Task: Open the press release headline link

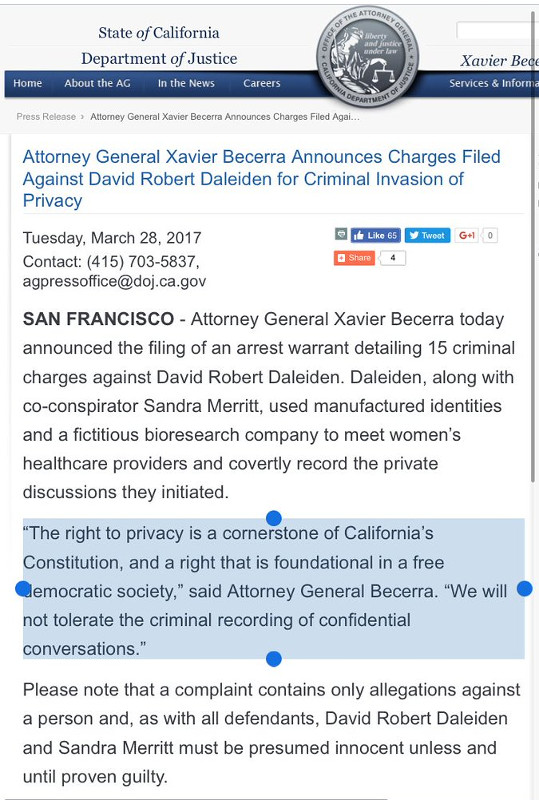Action: [261, 179]
